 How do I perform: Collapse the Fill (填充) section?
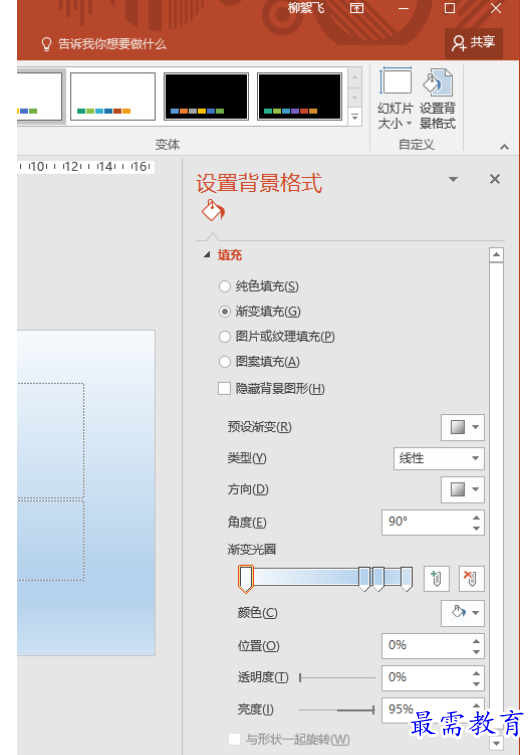click(207, 255)
